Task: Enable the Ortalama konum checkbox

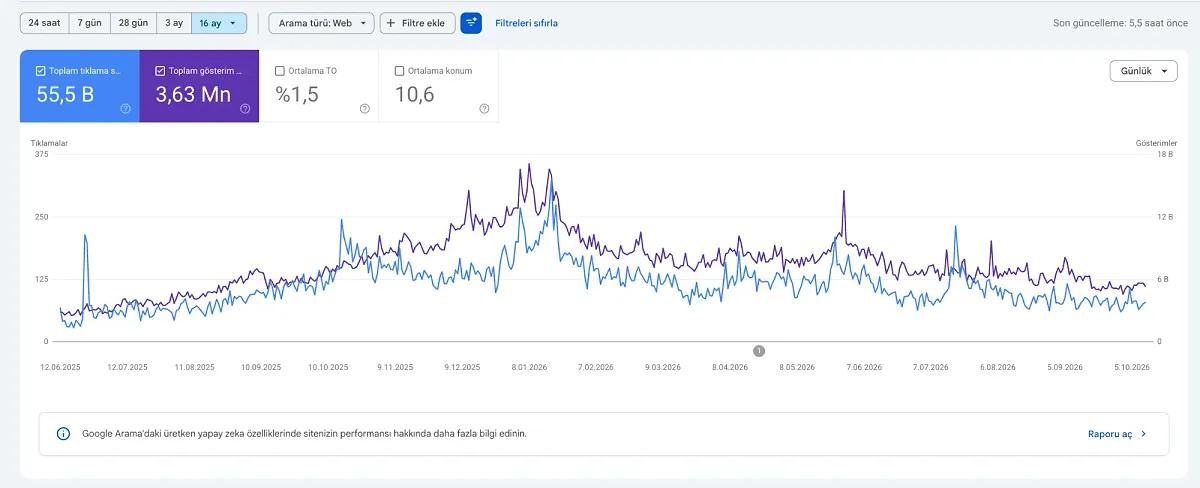Action: pyautogui.click(x=400, y=71)
